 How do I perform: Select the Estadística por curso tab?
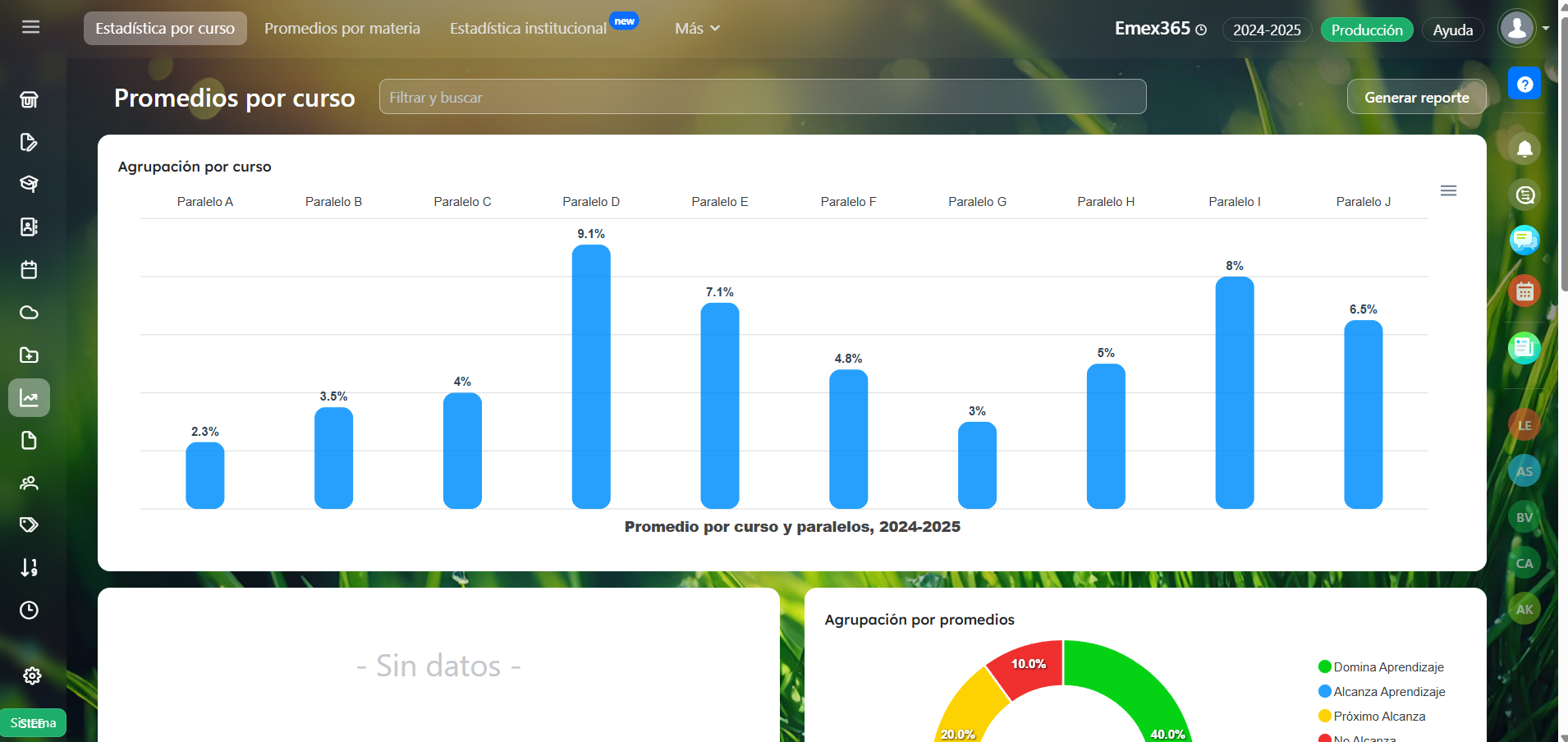pyautogui.click(x=165, y=28)
